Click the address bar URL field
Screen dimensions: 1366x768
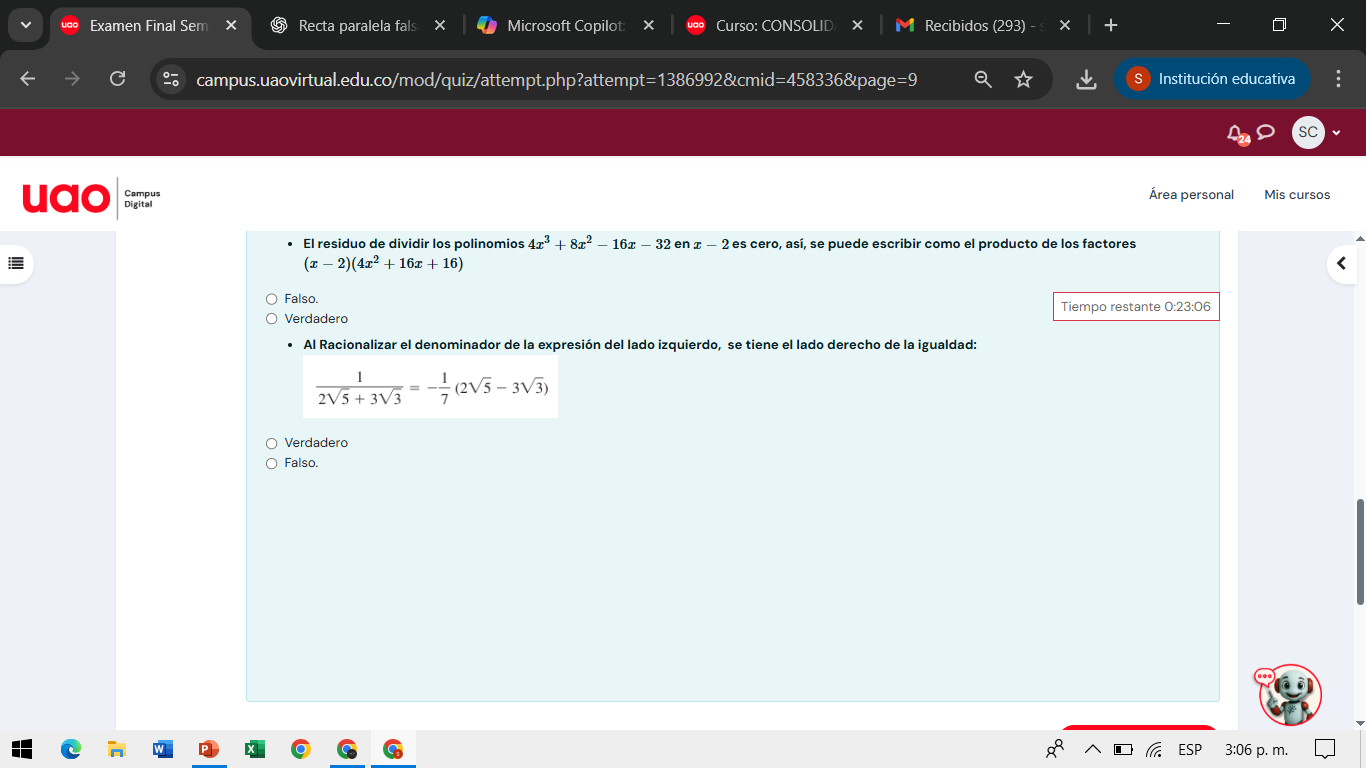555,79
